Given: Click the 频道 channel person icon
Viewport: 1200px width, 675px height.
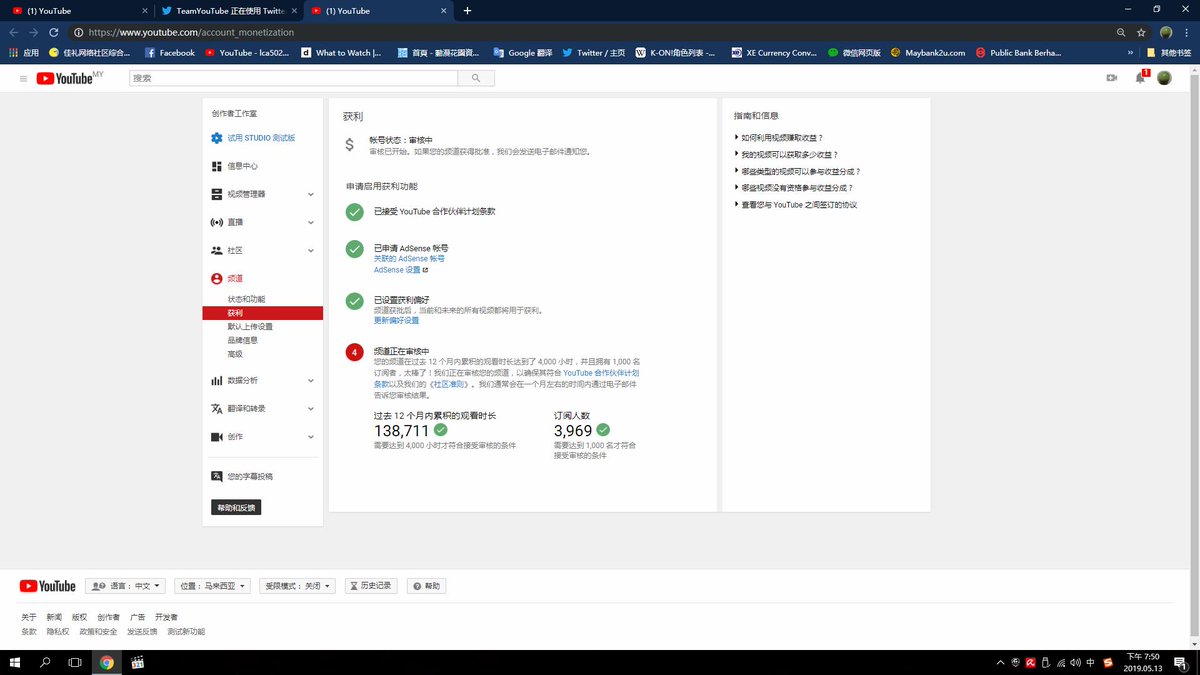Looking at the screenshot, I should pyautogui.click(x=217, y=278).
